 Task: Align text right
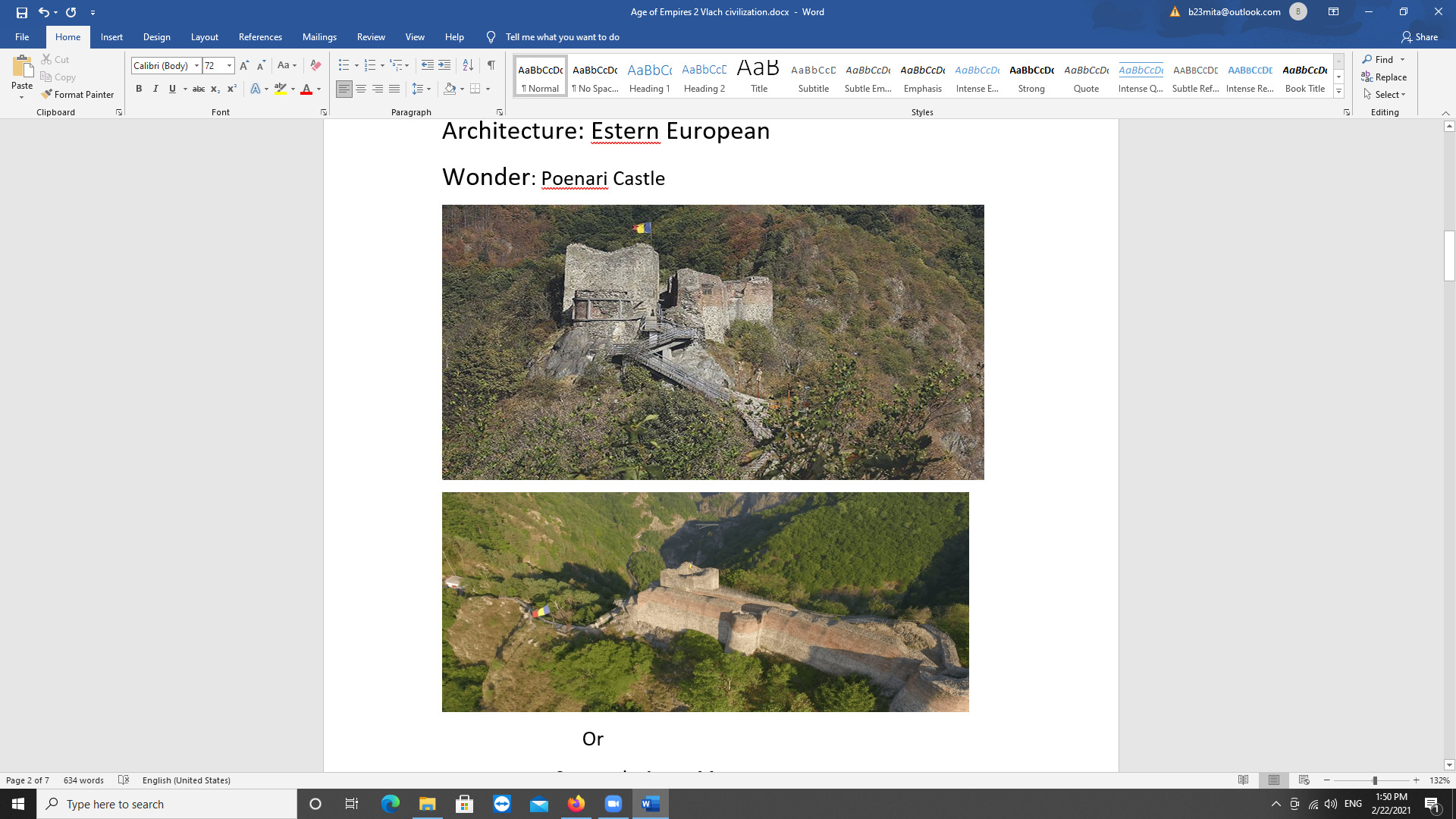click(378, 89)
